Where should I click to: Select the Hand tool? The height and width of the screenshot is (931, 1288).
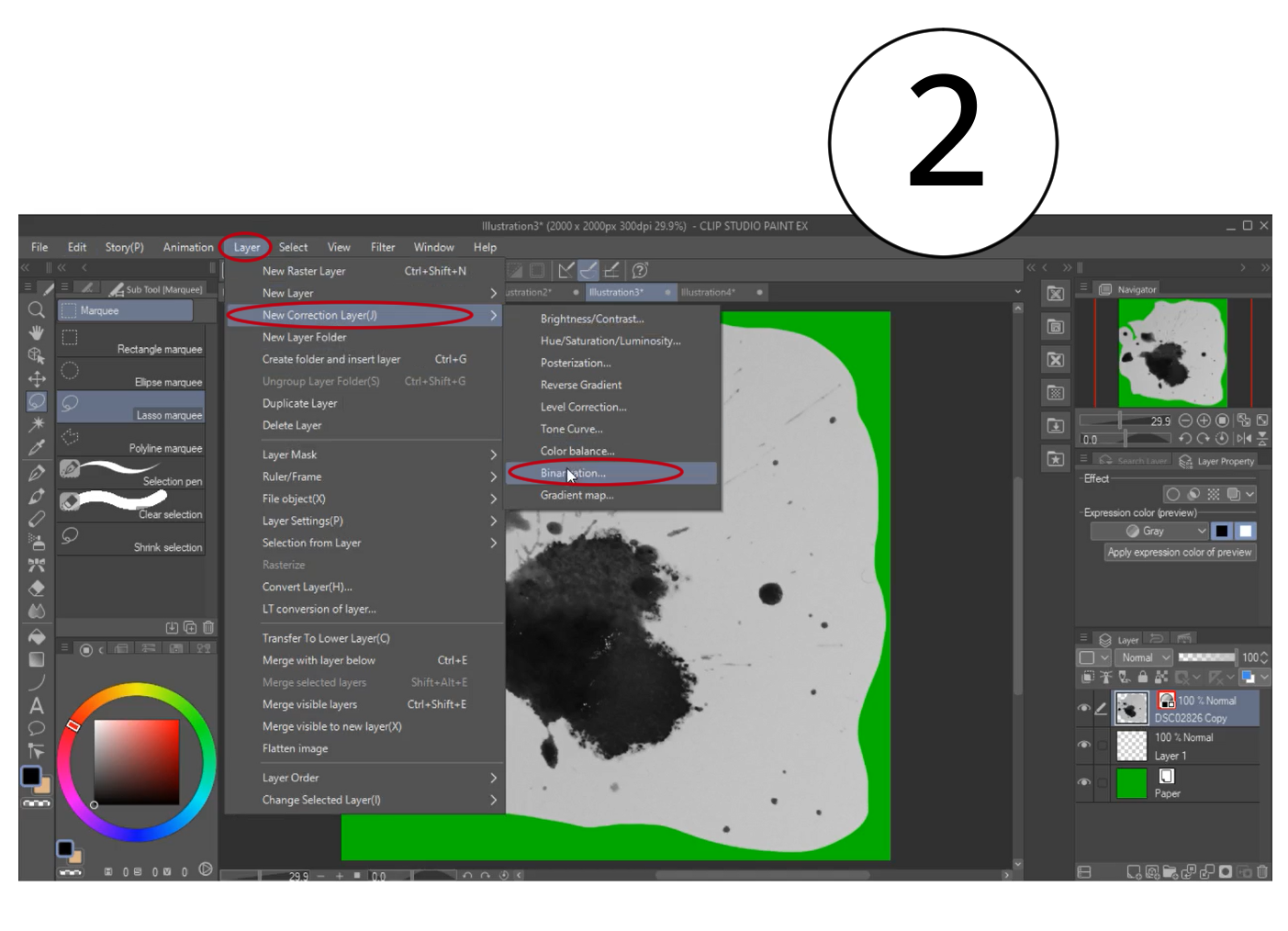point(38,333)
